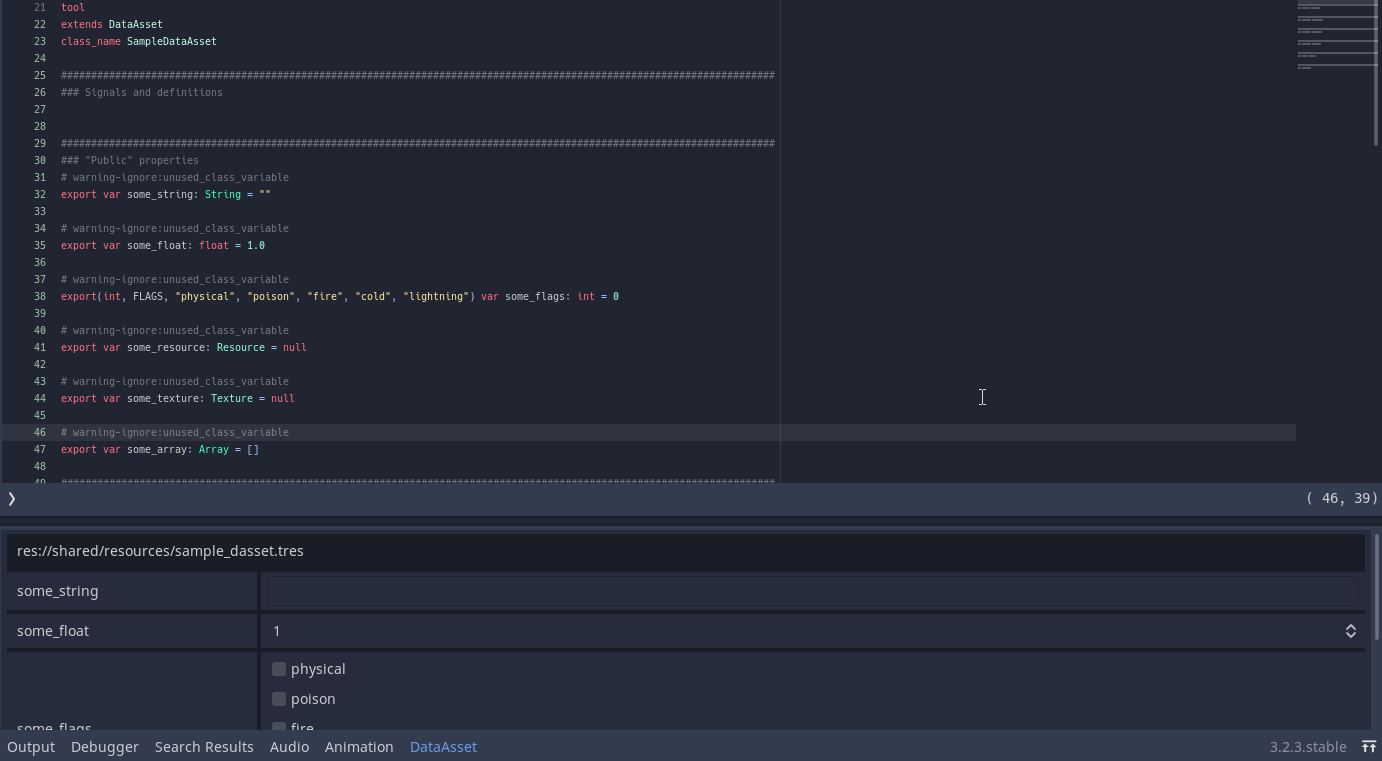Toggle script panel arrow icon

point(12,498)
